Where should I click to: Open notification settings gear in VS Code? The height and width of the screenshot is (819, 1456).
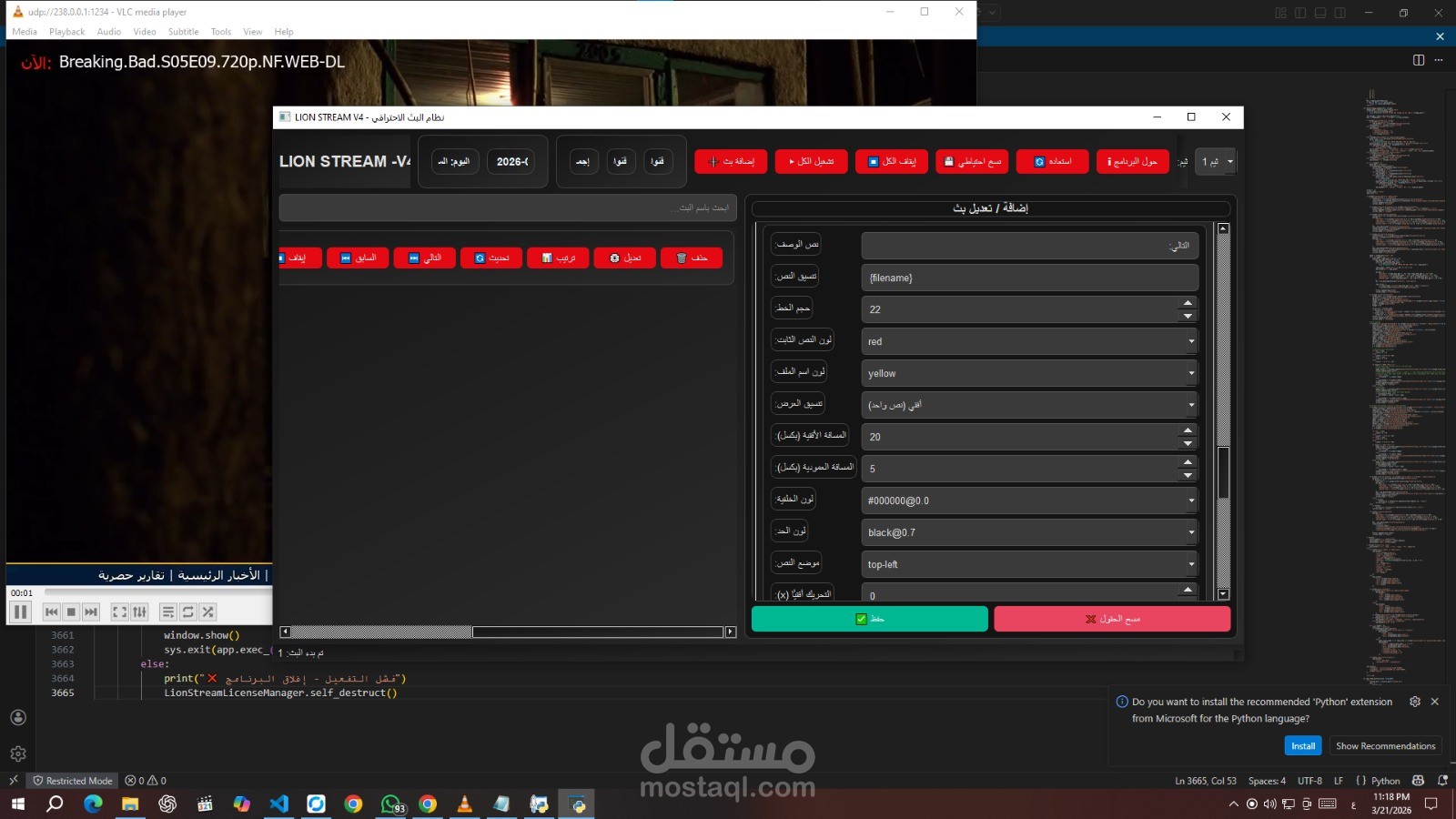click(1414, 702)
